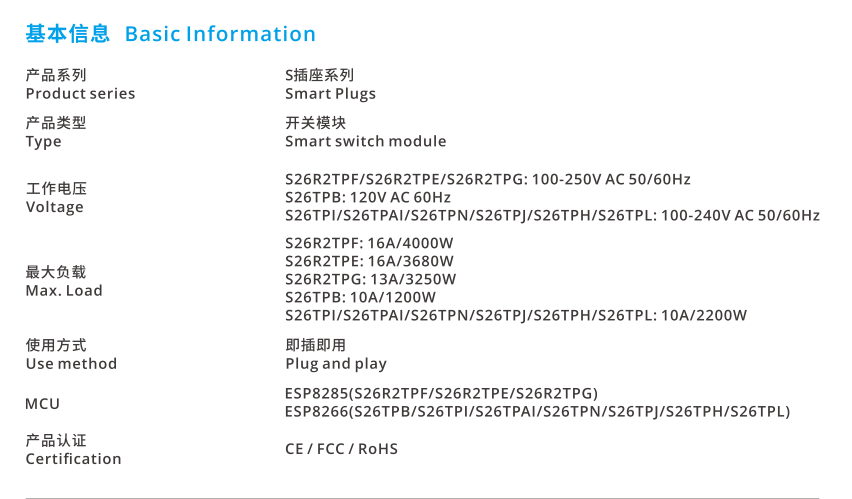Click the 'Type' row label
This screenshot has width=852, height=499.
click(x=43, y=142)
